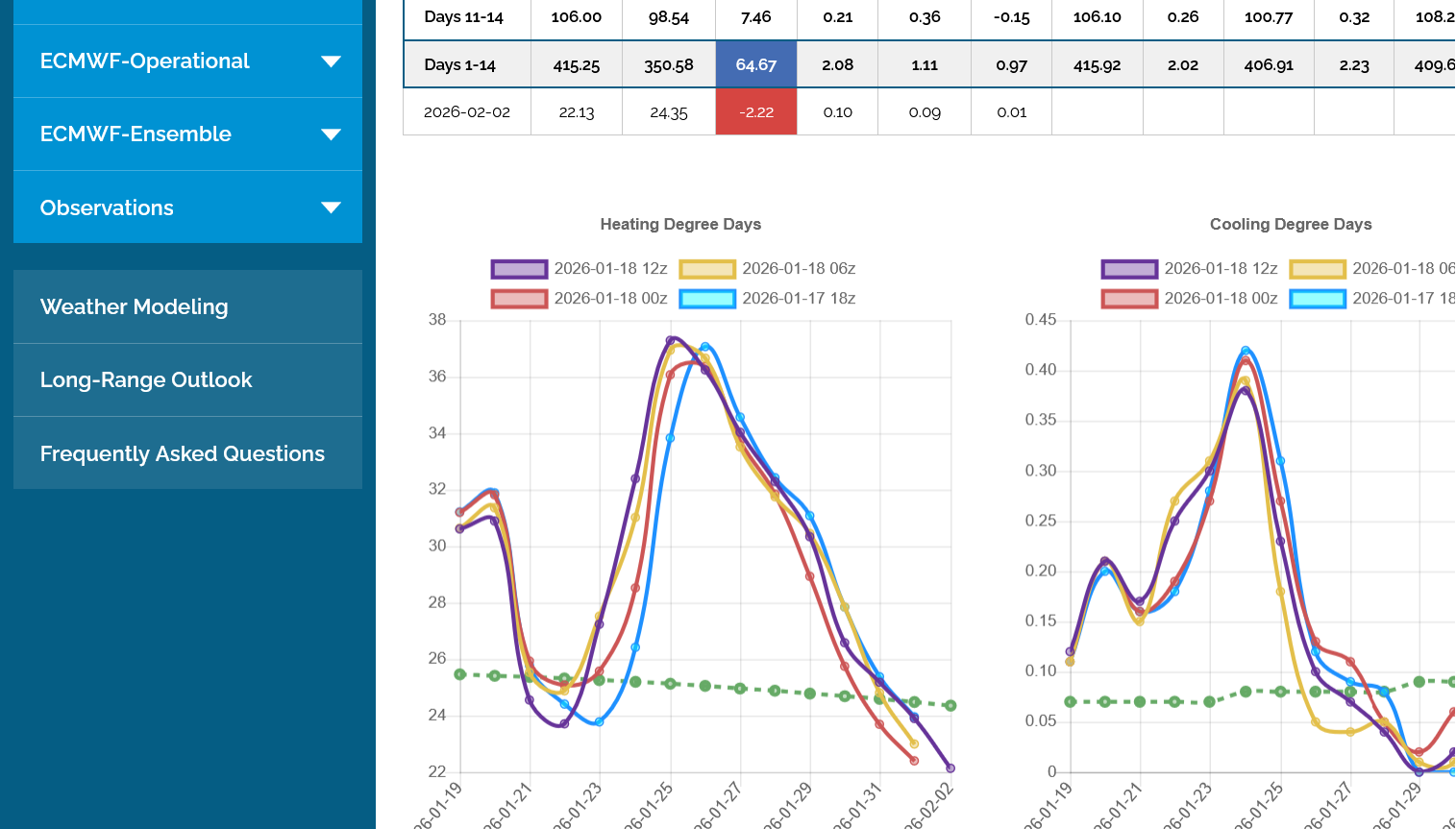Viewport: 1456px width, 829px height.
Task: Toggle 2026-01-18 12z label in Heating Degree Days legend
Action: click(x=610, y=269)
